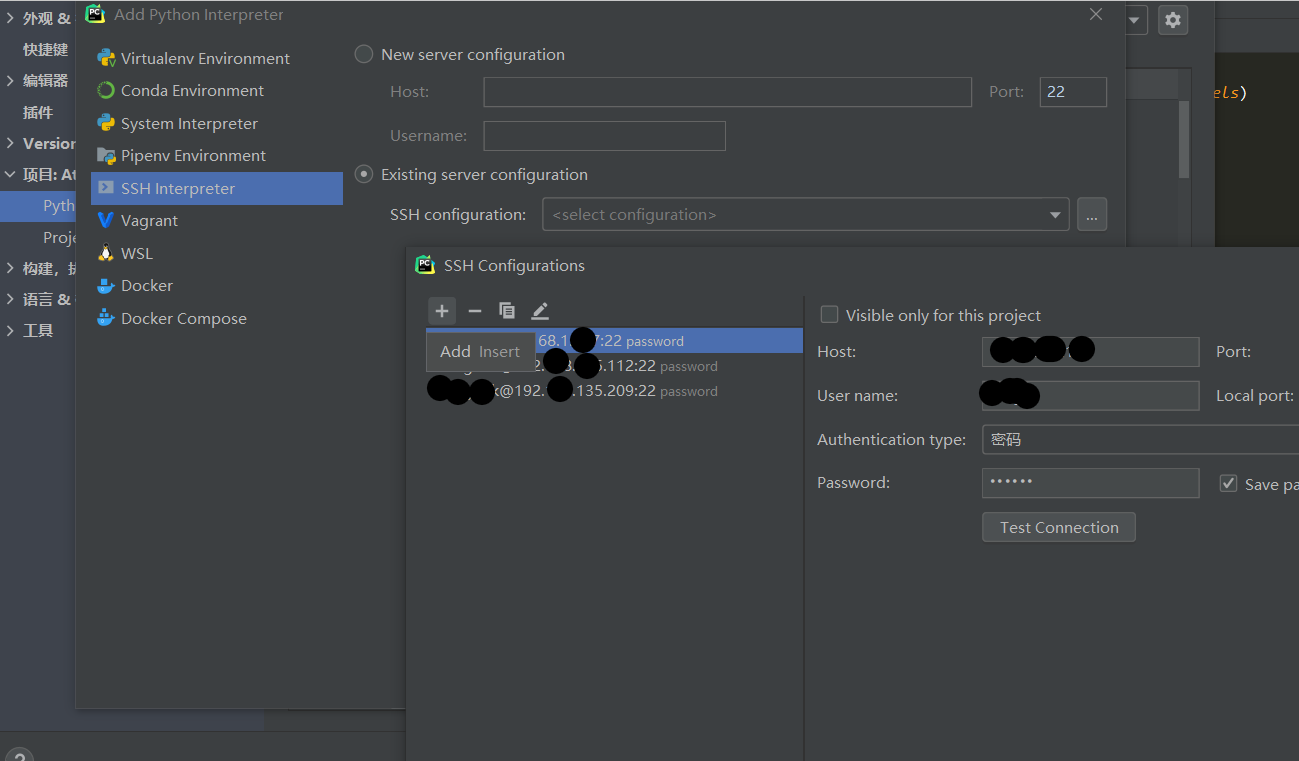Expand the 外观 settings tree node

(x=10, y=18)
